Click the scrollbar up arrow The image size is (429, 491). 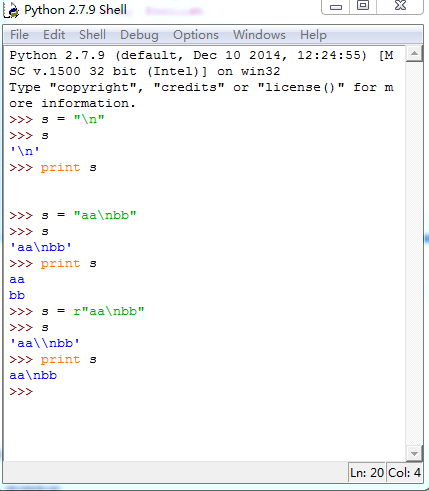point(414,54)
